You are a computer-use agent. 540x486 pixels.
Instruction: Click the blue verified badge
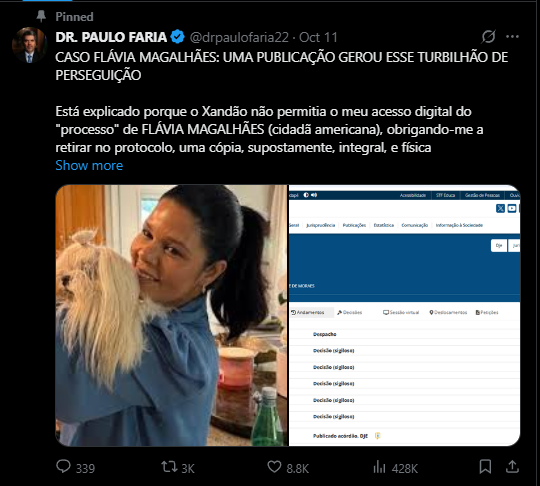(178, 37)
